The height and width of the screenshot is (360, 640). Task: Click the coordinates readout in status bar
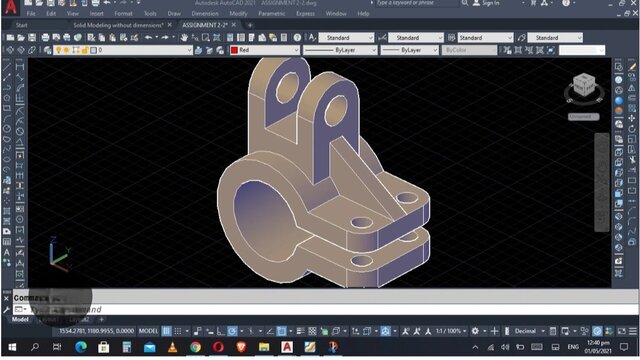96,331
